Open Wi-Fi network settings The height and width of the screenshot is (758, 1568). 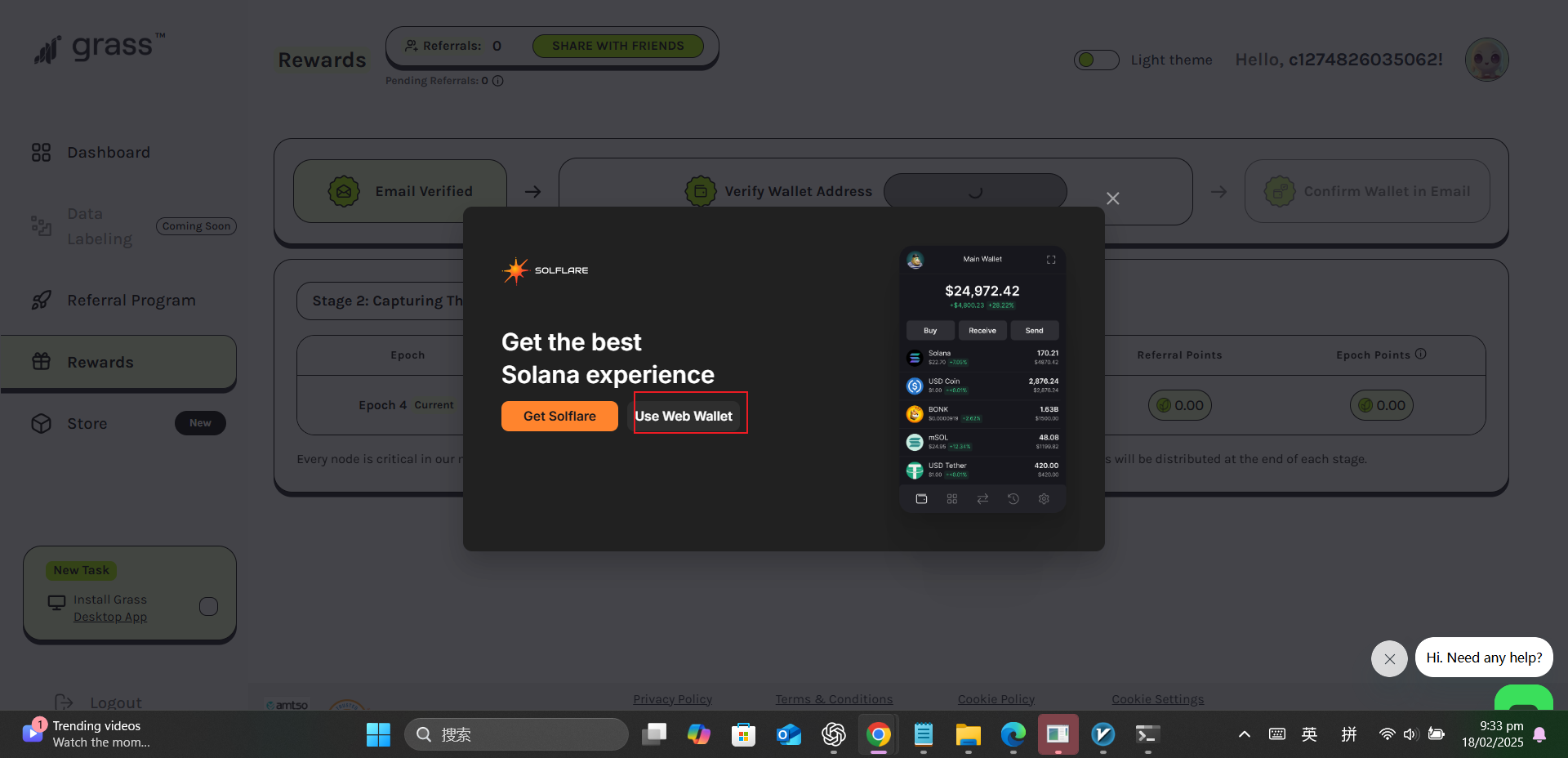tap(1387, 734)
